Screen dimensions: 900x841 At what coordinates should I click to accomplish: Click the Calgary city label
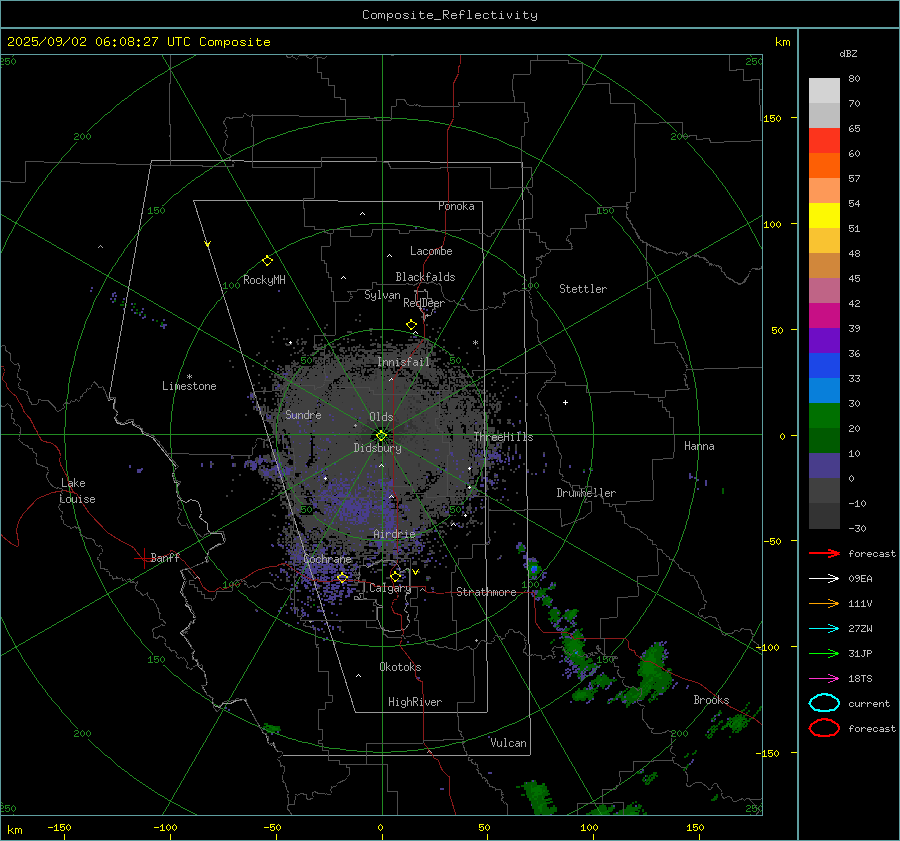(390, 588)
